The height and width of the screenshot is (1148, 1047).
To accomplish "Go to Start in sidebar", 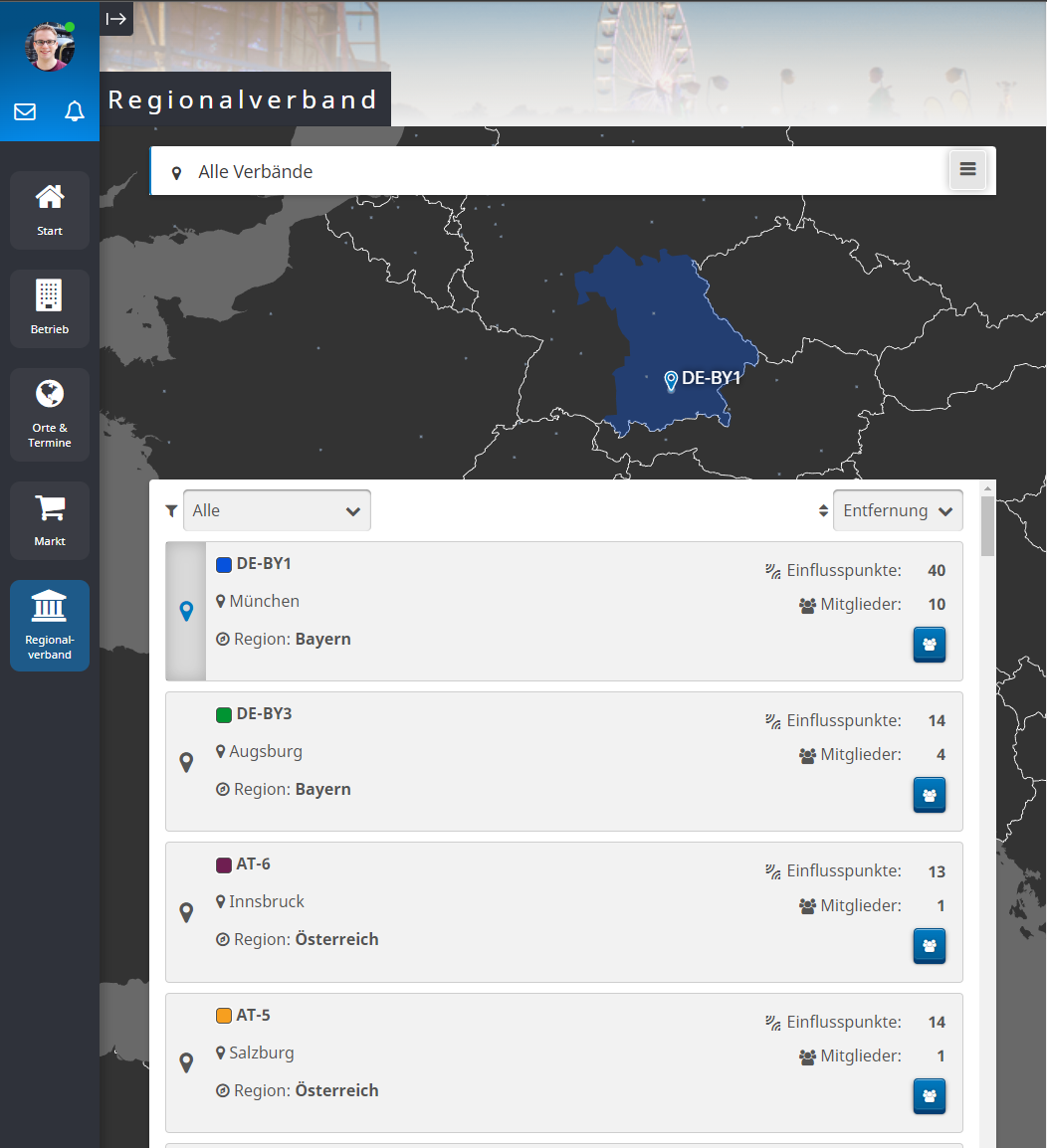I will click(x=50, y=210).
